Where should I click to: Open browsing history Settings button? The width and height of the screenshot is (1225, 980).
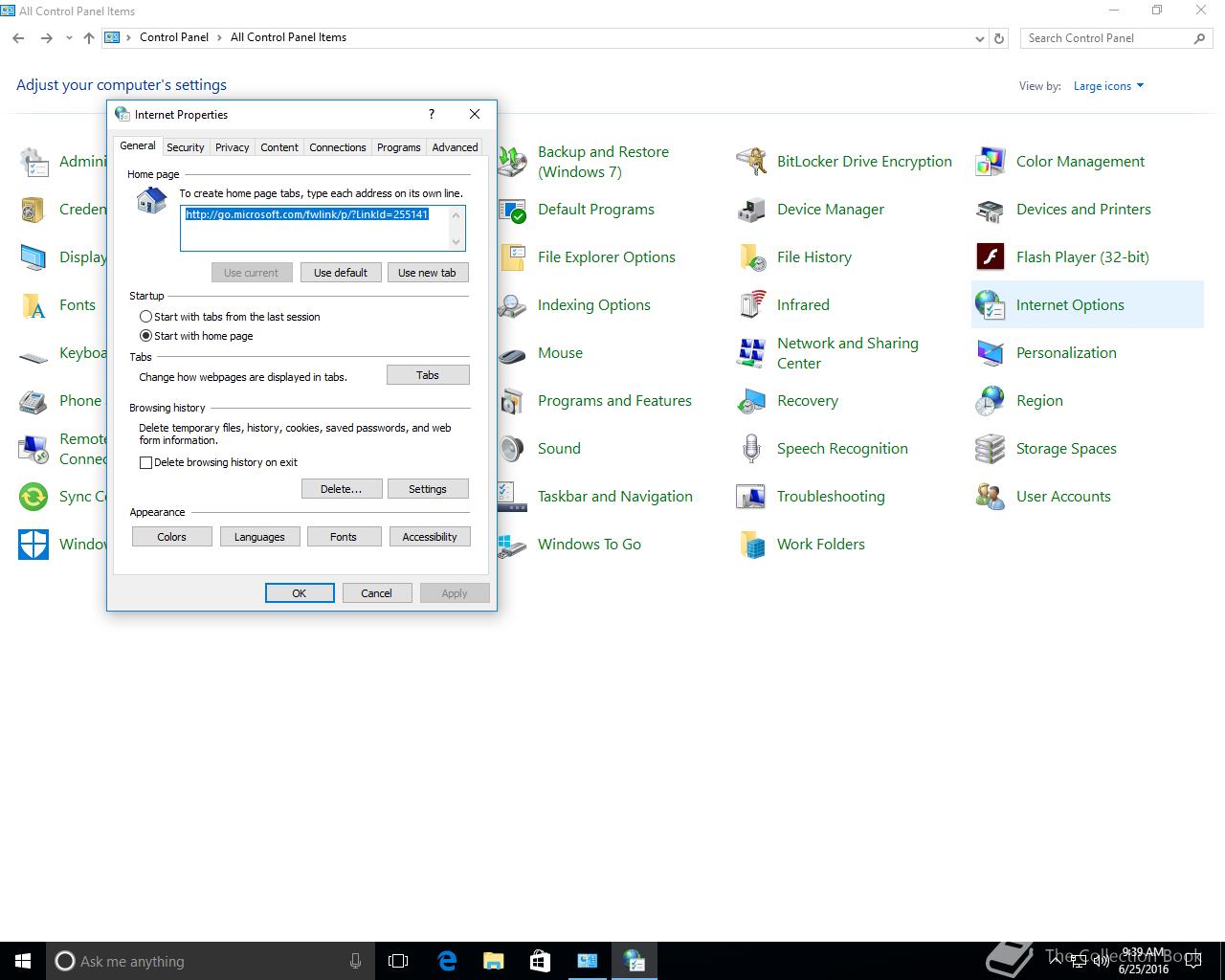click(x=428, y=489)
